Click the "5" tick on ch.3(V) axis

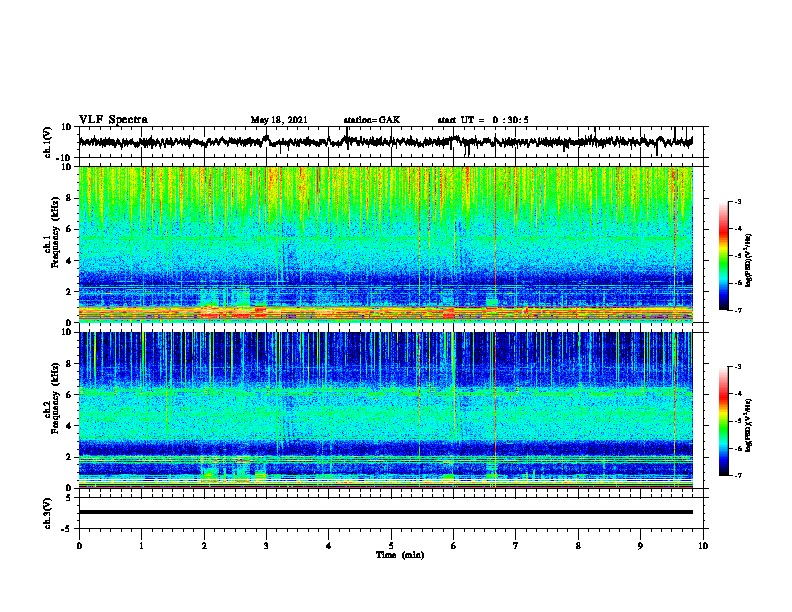point(69,498)
